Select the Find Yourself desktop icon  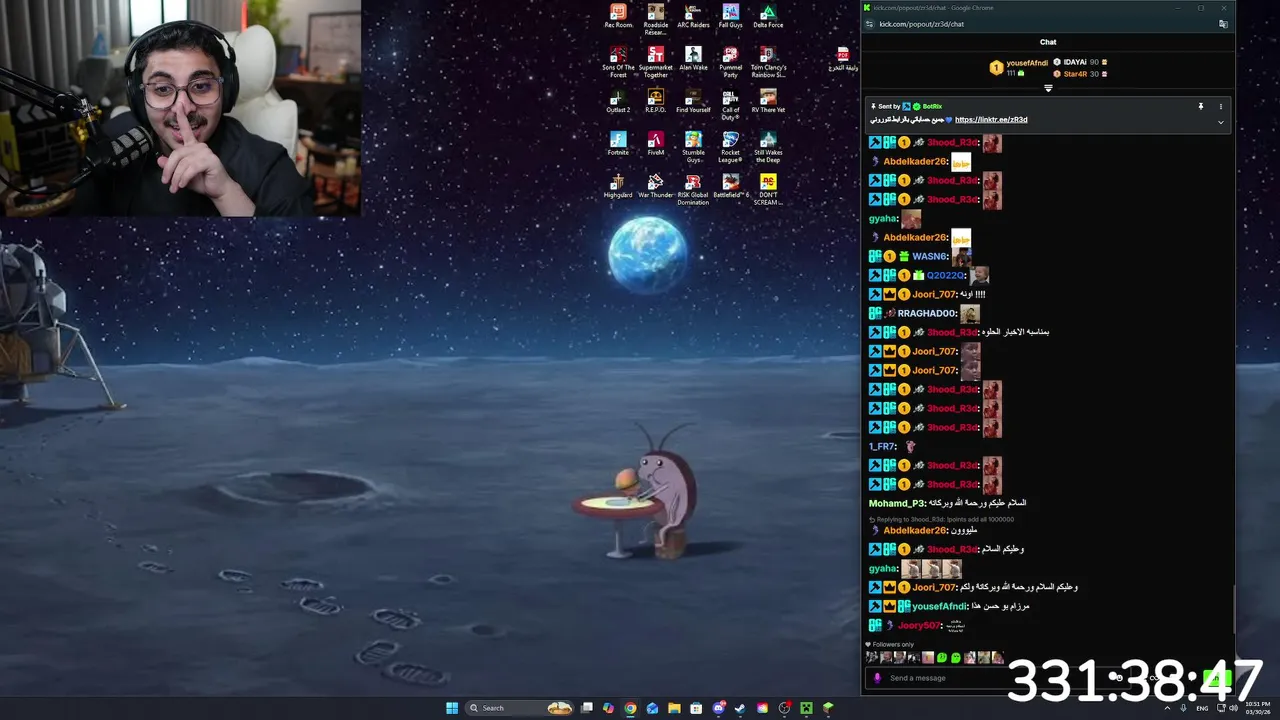tap(693, 101)
